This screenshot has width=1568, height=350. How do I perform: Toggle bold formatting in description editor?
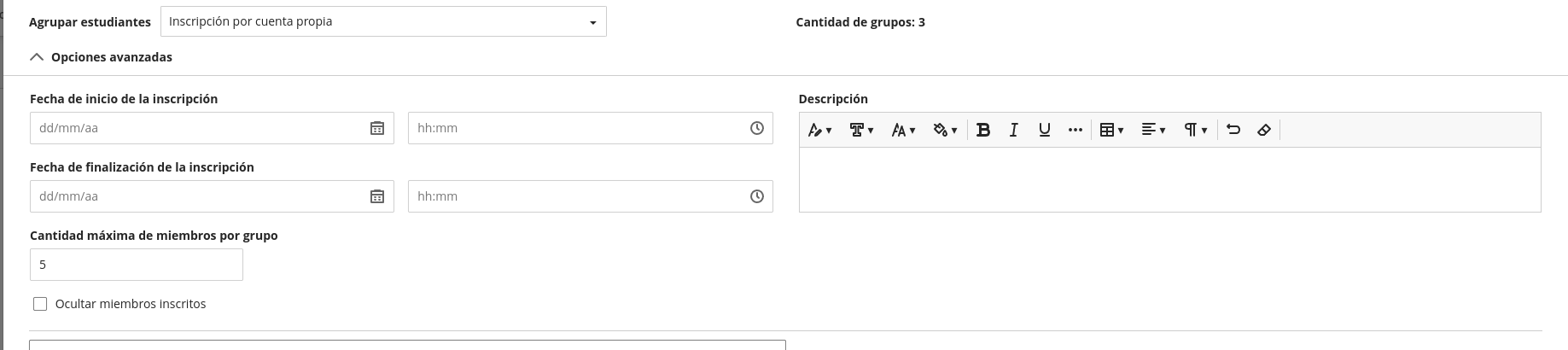point(983,130)
